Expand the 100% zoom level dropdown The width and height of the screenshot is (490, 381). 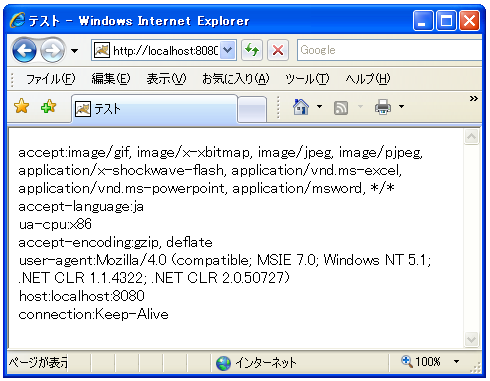pyautogui.click(x=456, y=361)
